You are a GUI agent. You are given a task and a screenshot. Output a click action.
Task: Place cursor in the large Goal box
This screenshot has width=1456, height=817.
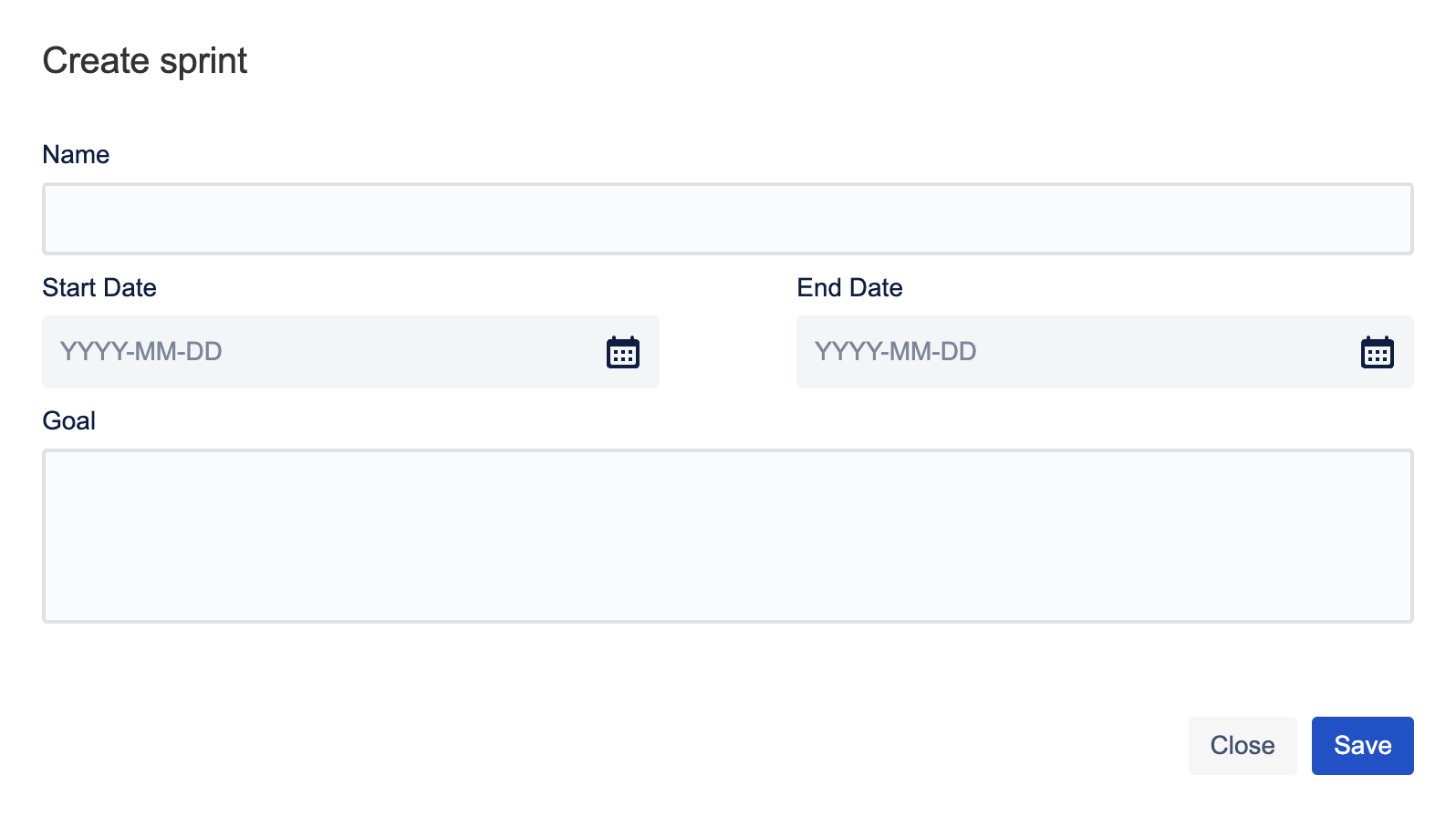click(x=727, y=536)
